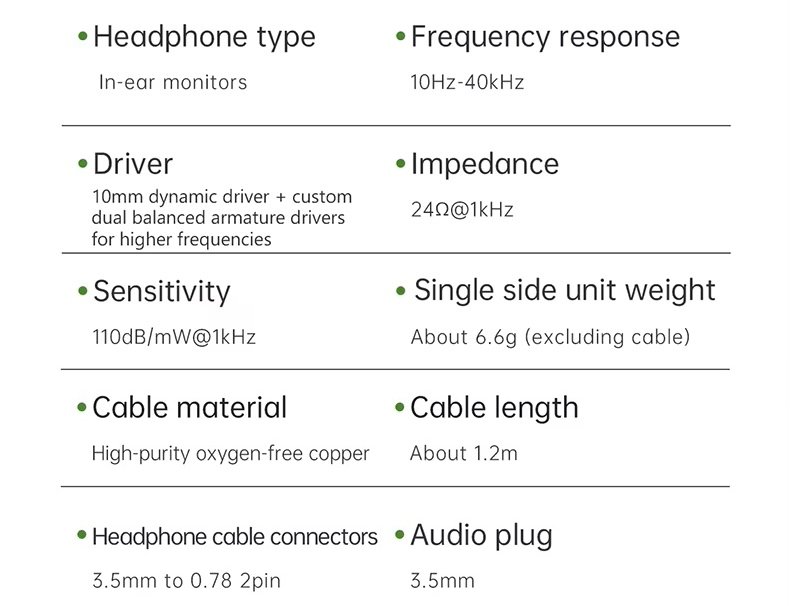Click the green bullet beside Headphone type
Screen dimensions: 790x606
click(83, 38)
